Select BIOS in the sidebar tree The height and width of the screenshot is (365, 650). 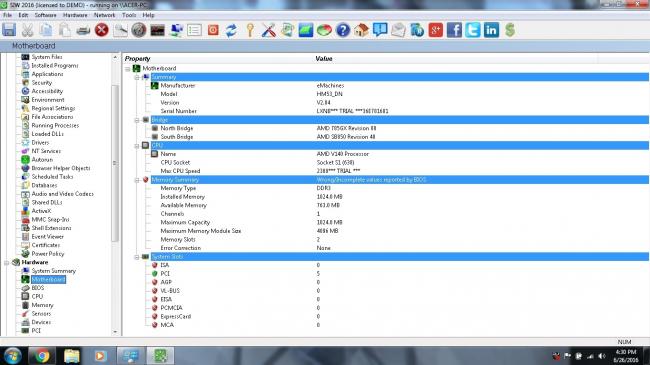[38, 288]
